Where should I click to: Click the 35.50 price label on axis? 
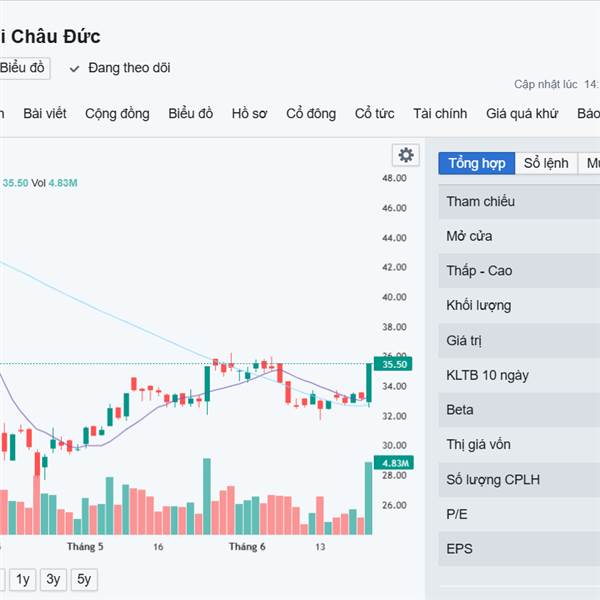393,364
